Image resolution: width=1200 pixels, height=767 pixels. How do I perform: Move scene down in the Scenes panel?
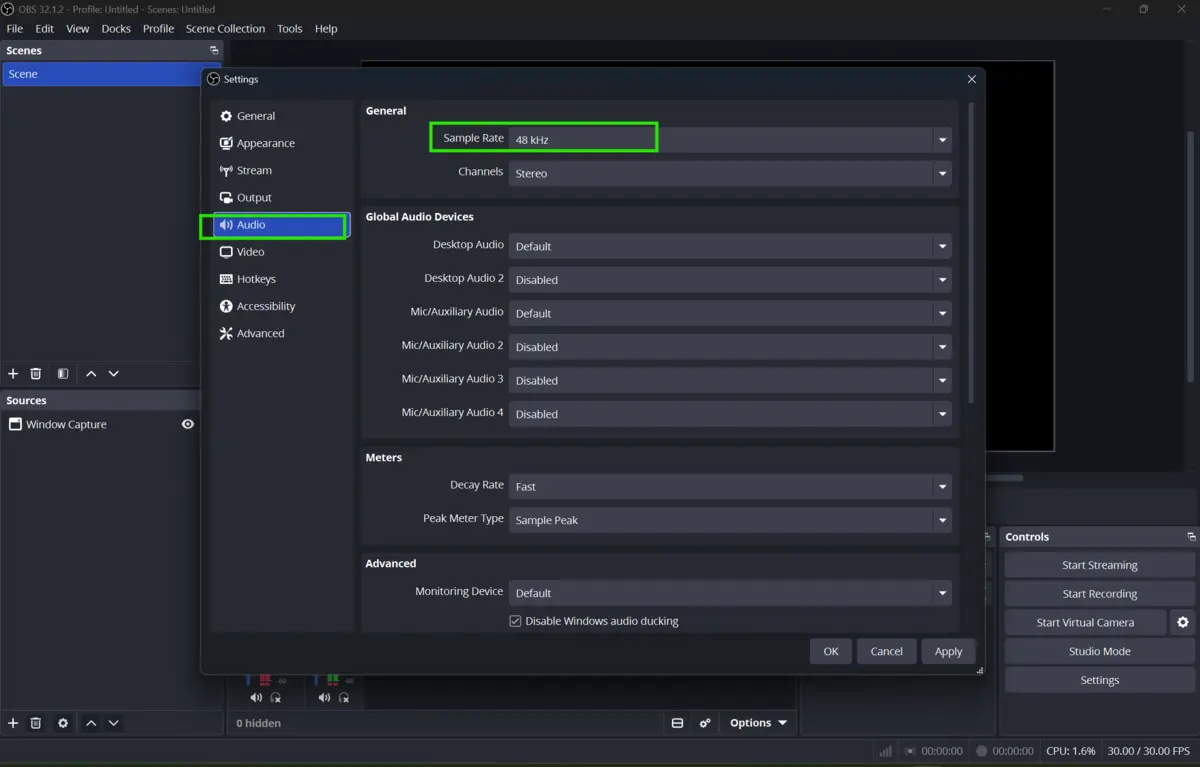tap(114, 374)
